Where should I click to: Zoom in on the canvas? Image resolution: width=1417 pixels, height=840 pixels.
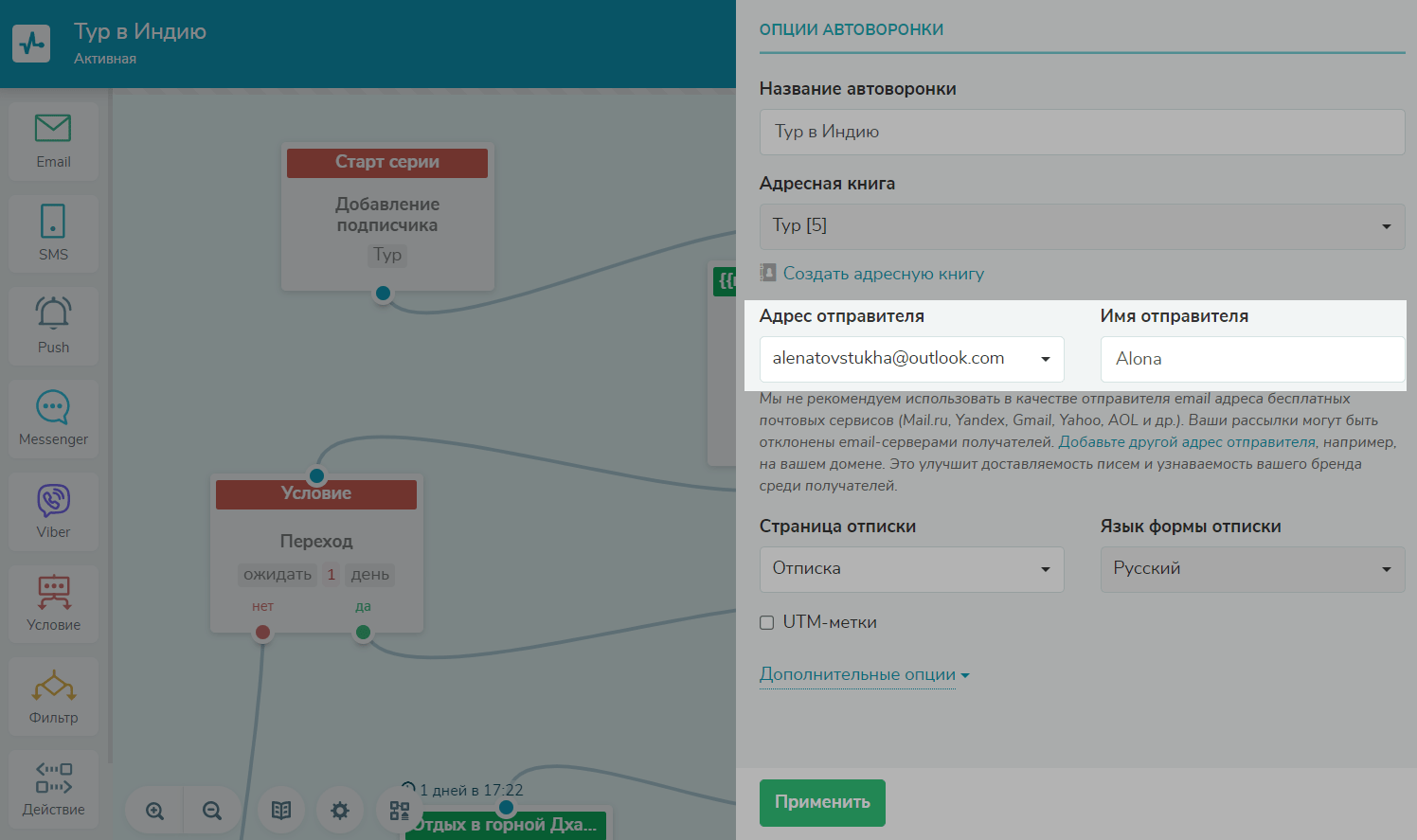[x=154, y=811]
